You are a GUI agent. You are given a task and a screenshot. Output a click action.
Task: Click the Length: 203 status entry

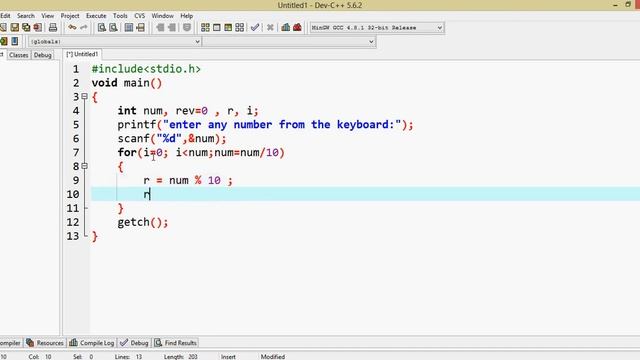pos(180,356)
